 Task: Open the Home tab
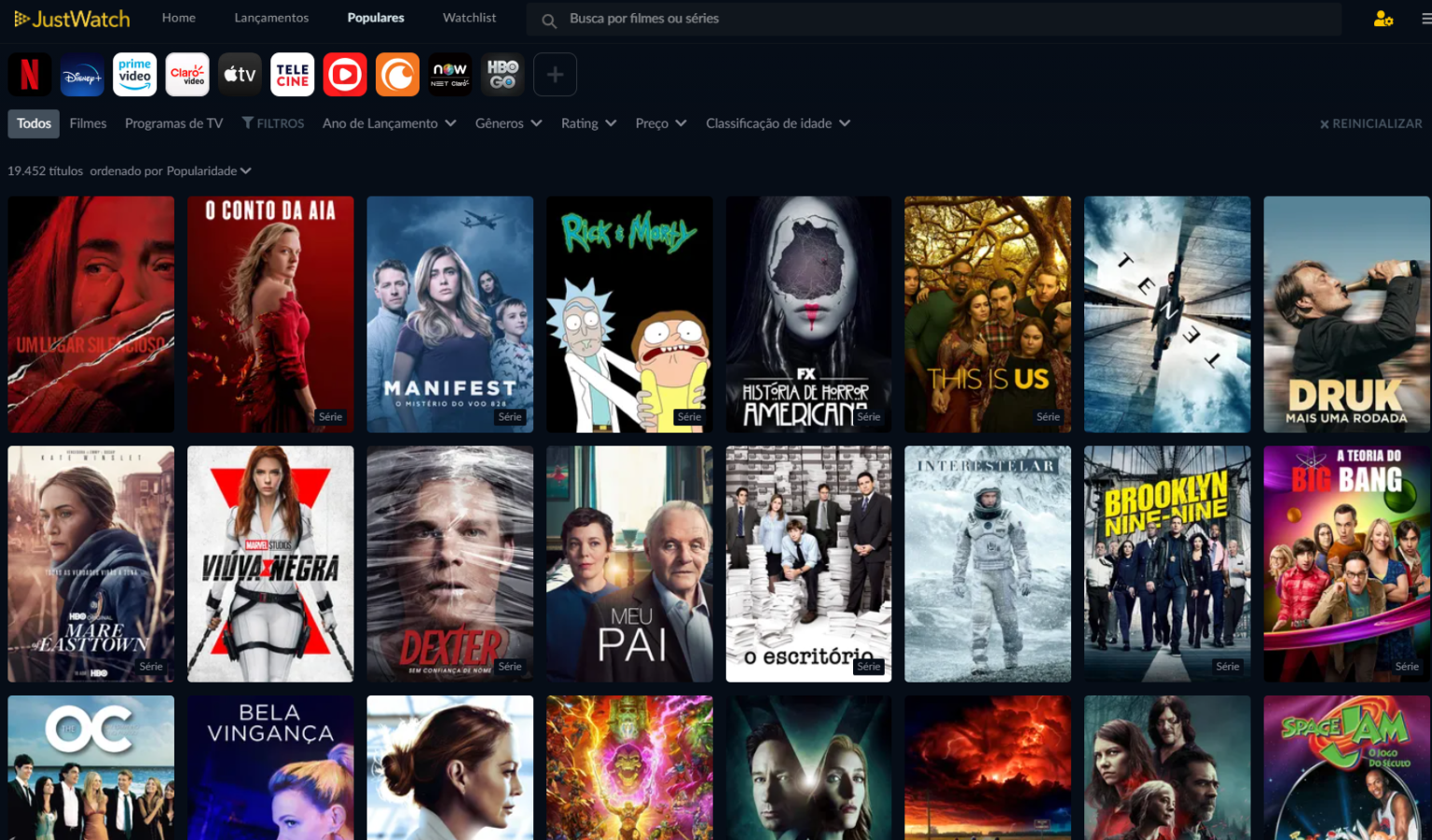tap(179, 18)
